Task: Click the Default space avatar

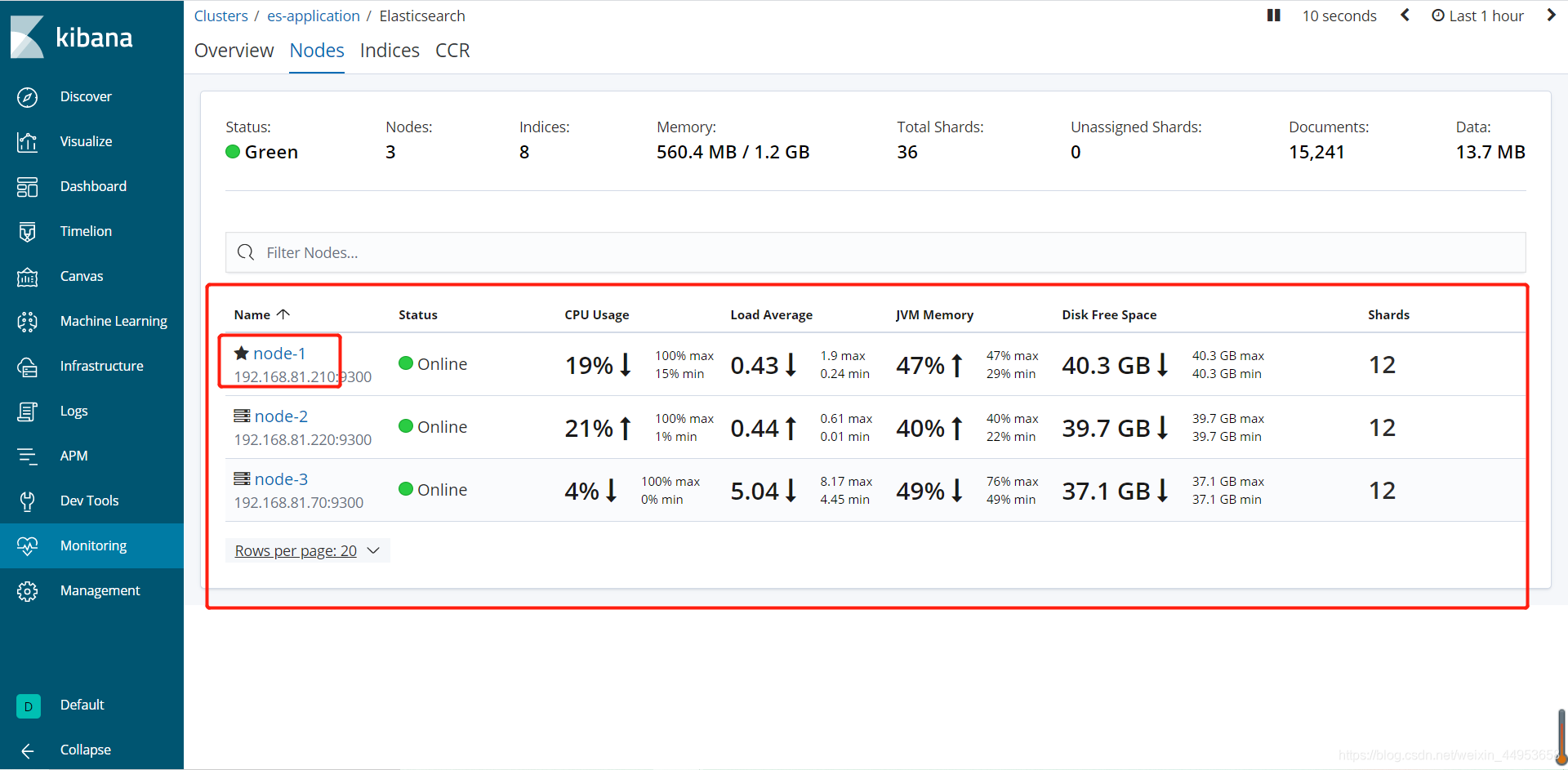Action: (x=28, y=705)
